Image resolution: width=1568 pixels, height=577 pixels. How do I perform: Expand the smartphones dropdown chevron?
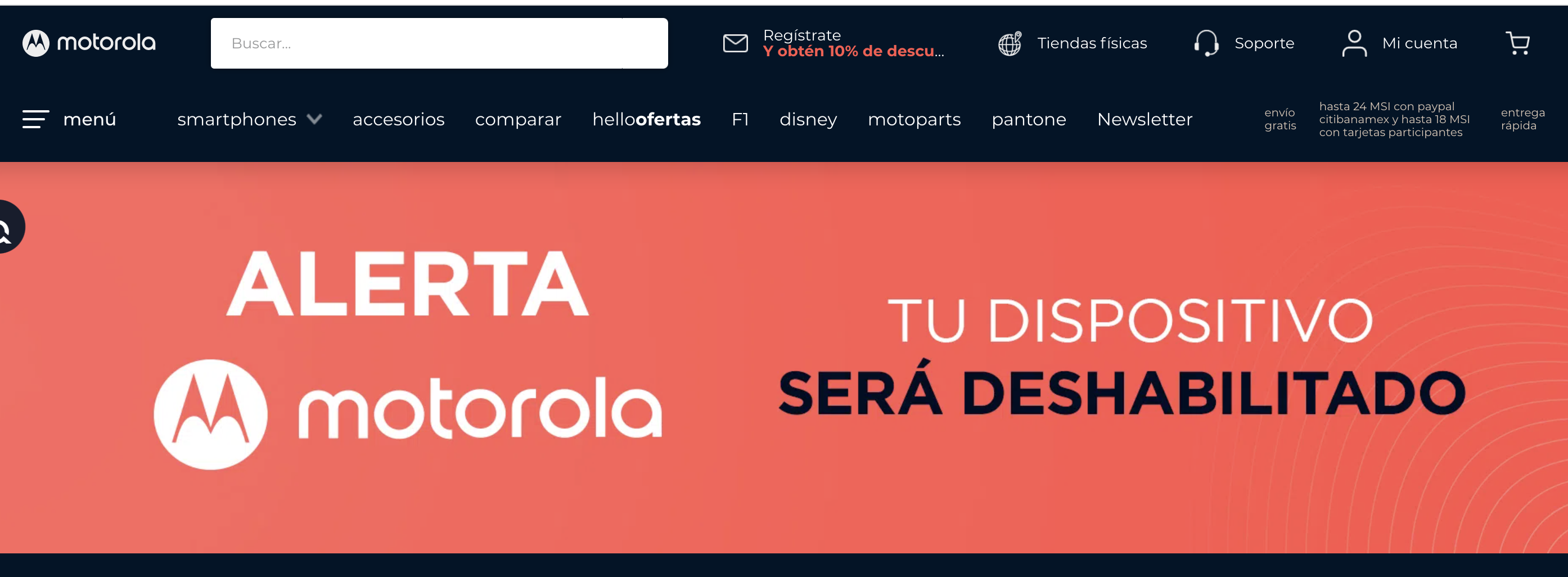(x=314, y=119)
